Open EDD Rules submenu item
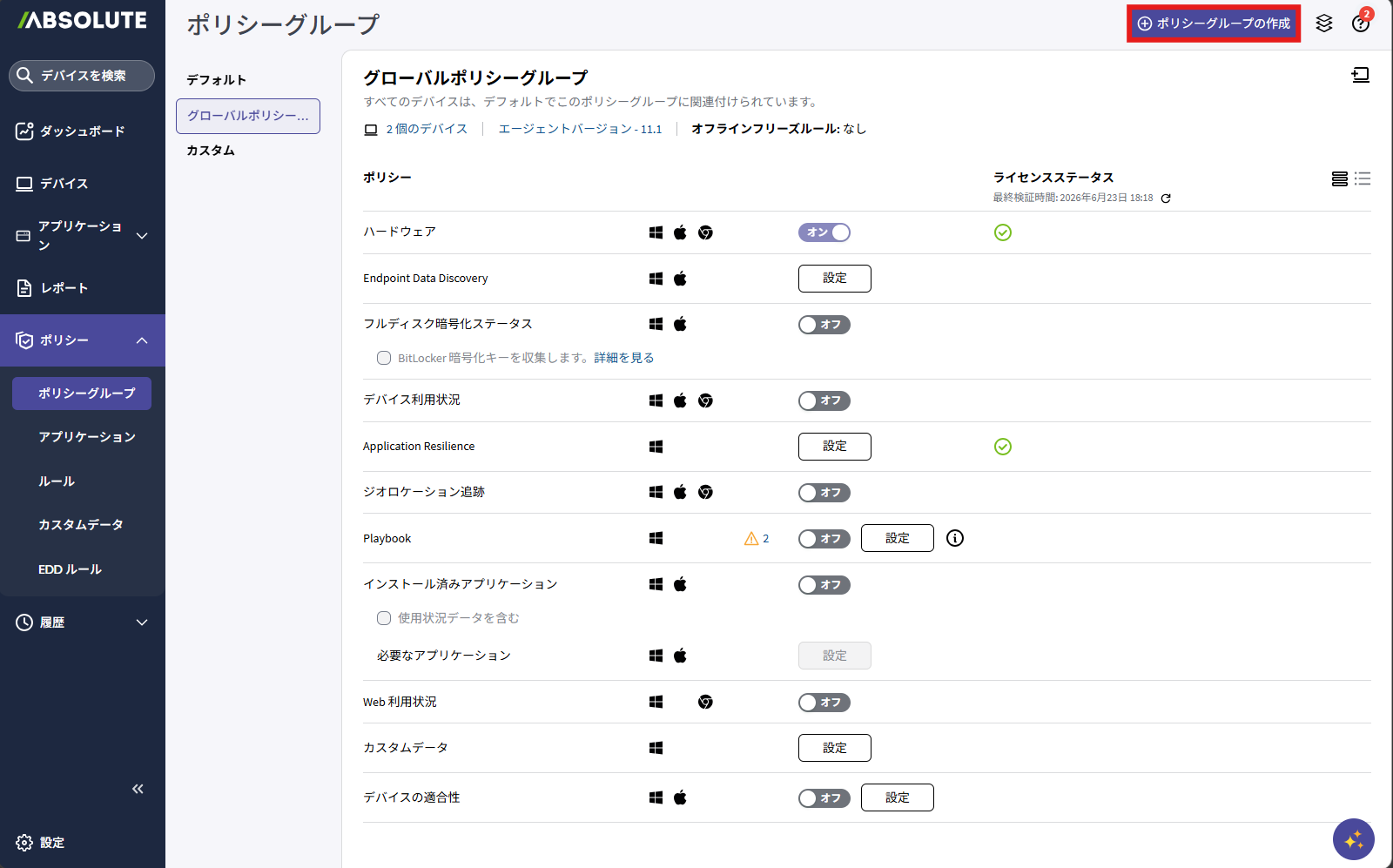Viewport: 1393px width, 868px height. [70, 569]
